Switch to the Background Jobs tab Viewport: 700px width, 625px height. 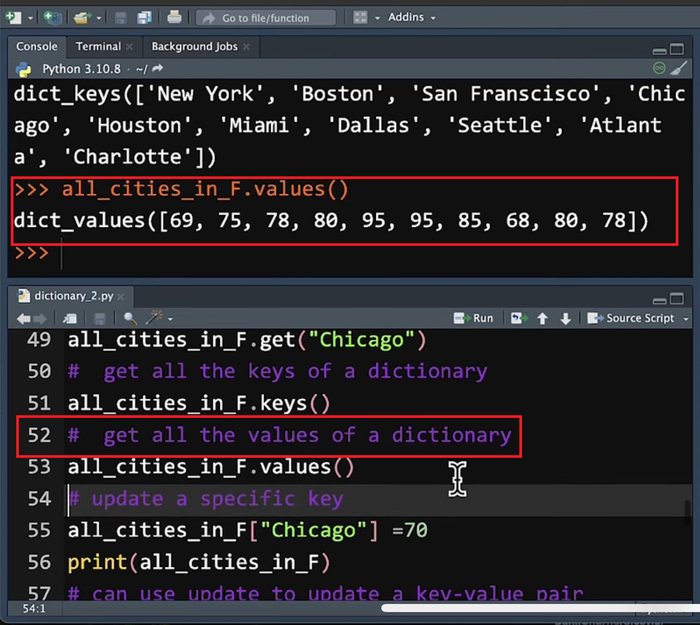194,46
